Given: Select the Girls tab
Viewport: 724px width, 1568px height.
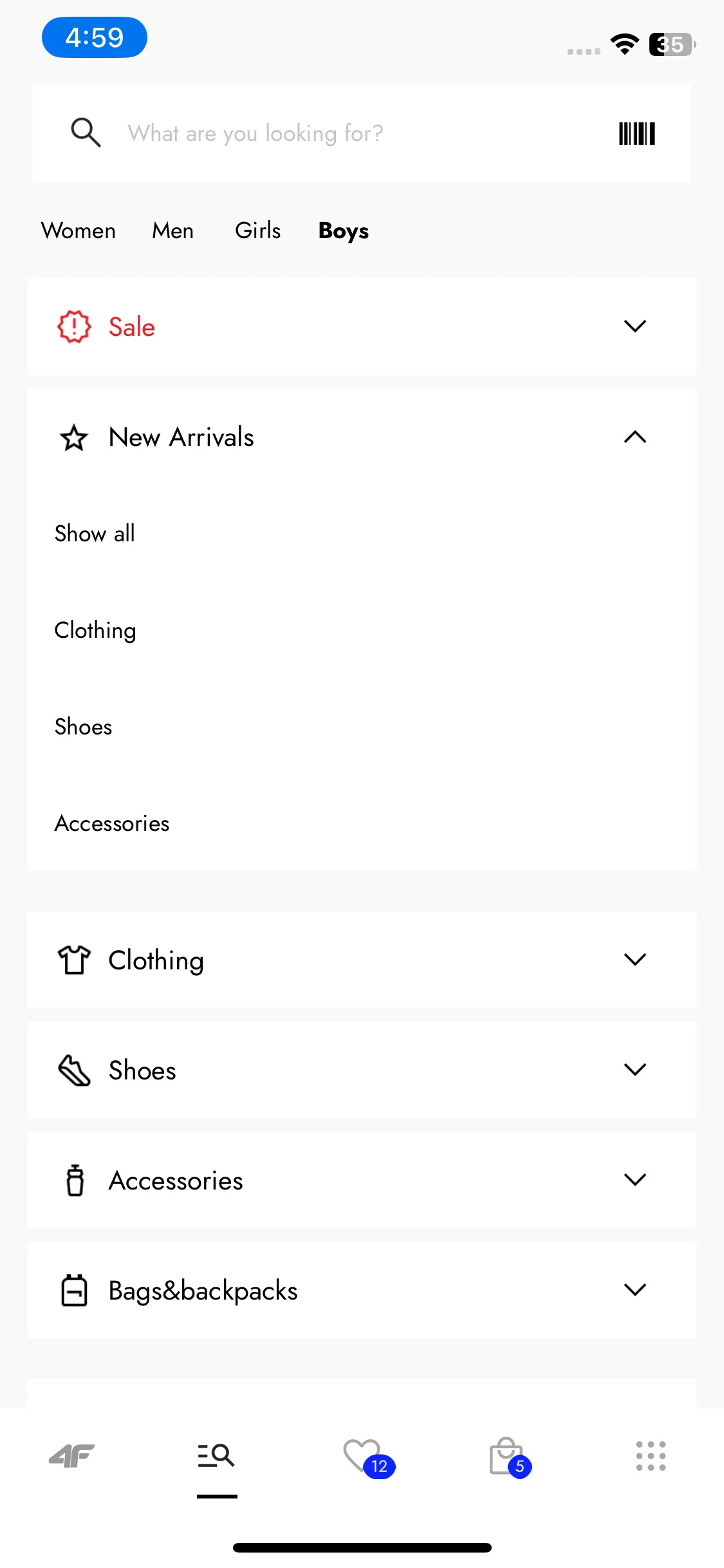Looking at the screenshot, I should click(257, 230).
